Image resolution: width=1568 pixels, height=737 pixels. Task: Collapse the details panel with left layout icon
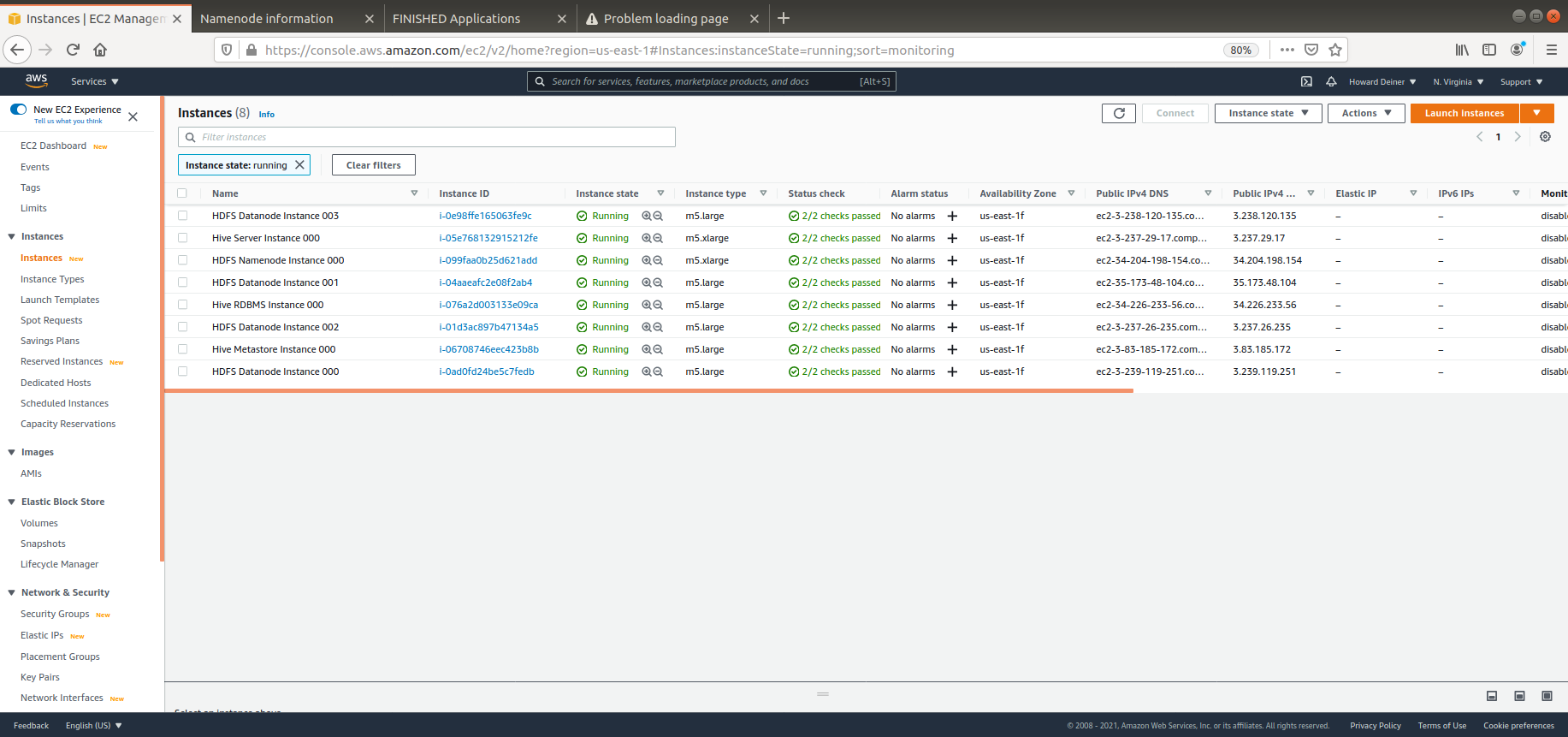(x=1492, y=696)
